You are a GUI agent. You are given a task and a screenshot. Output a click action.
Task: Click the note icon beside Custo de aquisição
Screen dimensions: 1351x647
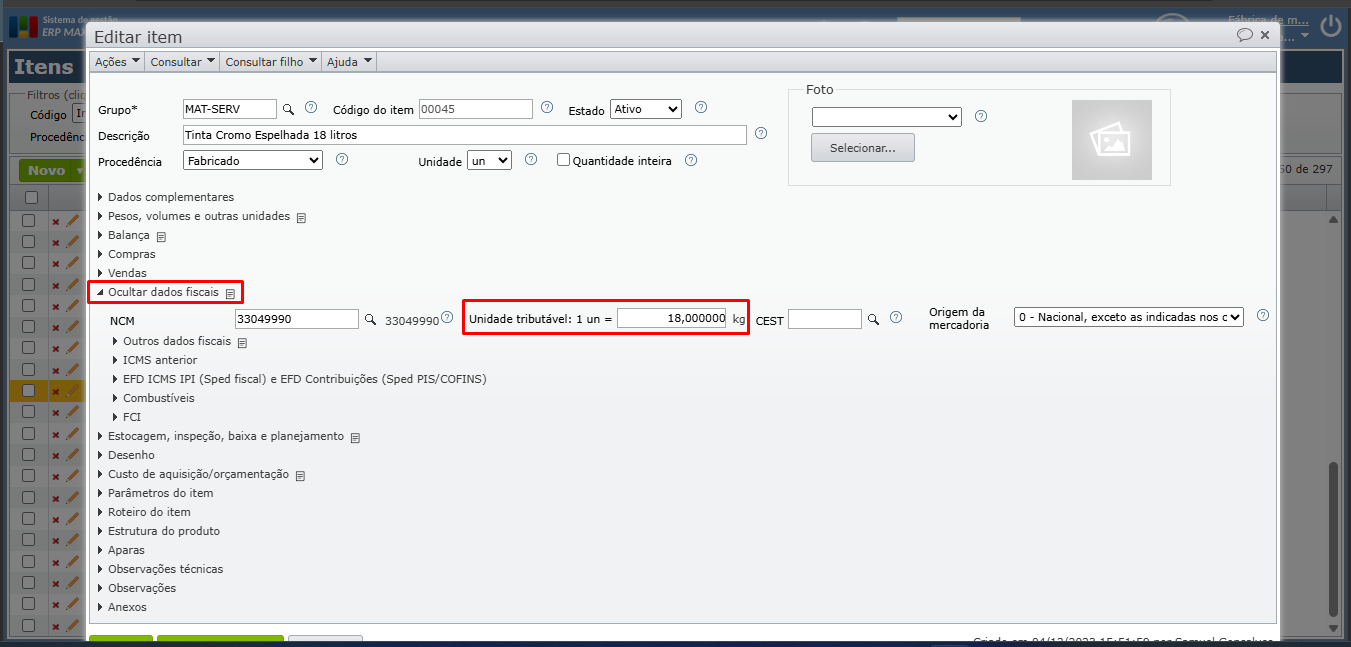(300, 476)
